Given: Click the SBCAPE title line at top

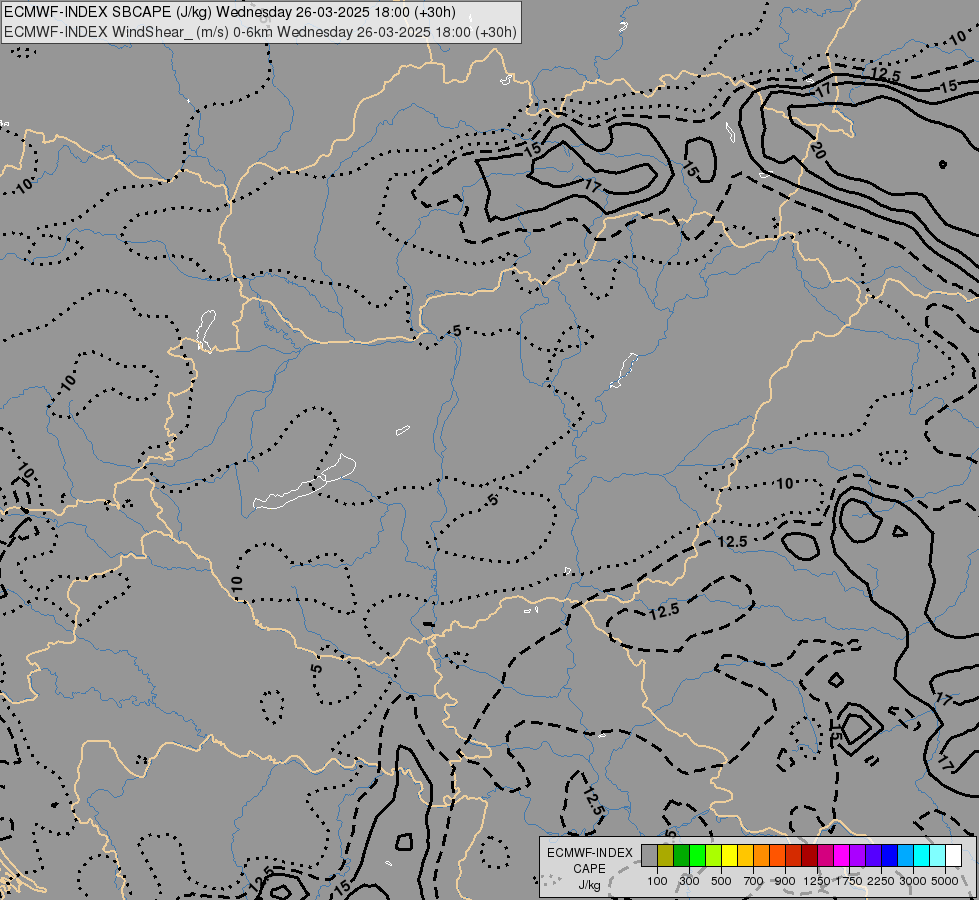Looking at the screenshot, I should coord(229,12).
